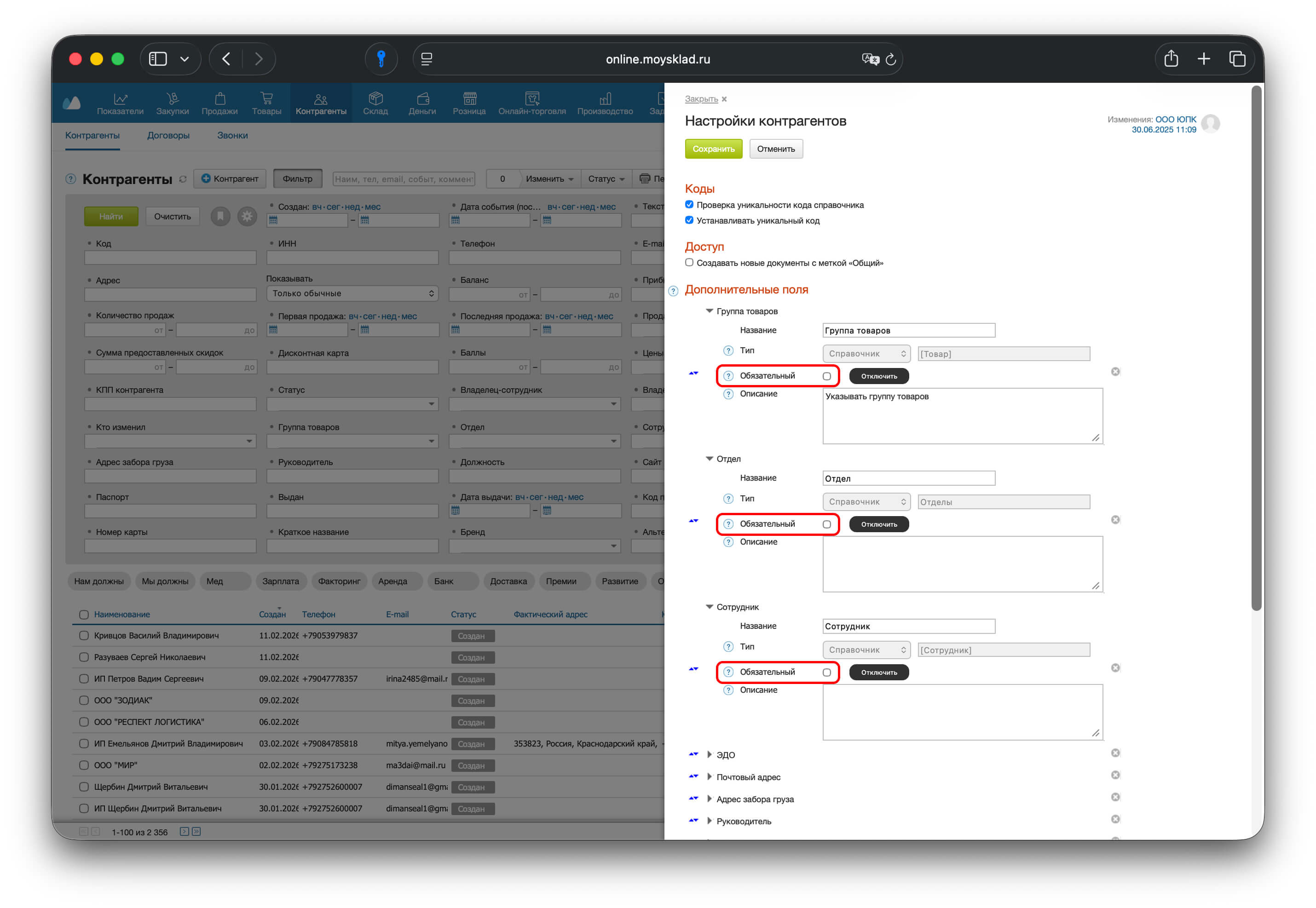The image size is (1316, 908).
Task: Collapse the Отдел field section
Action: 710,459
